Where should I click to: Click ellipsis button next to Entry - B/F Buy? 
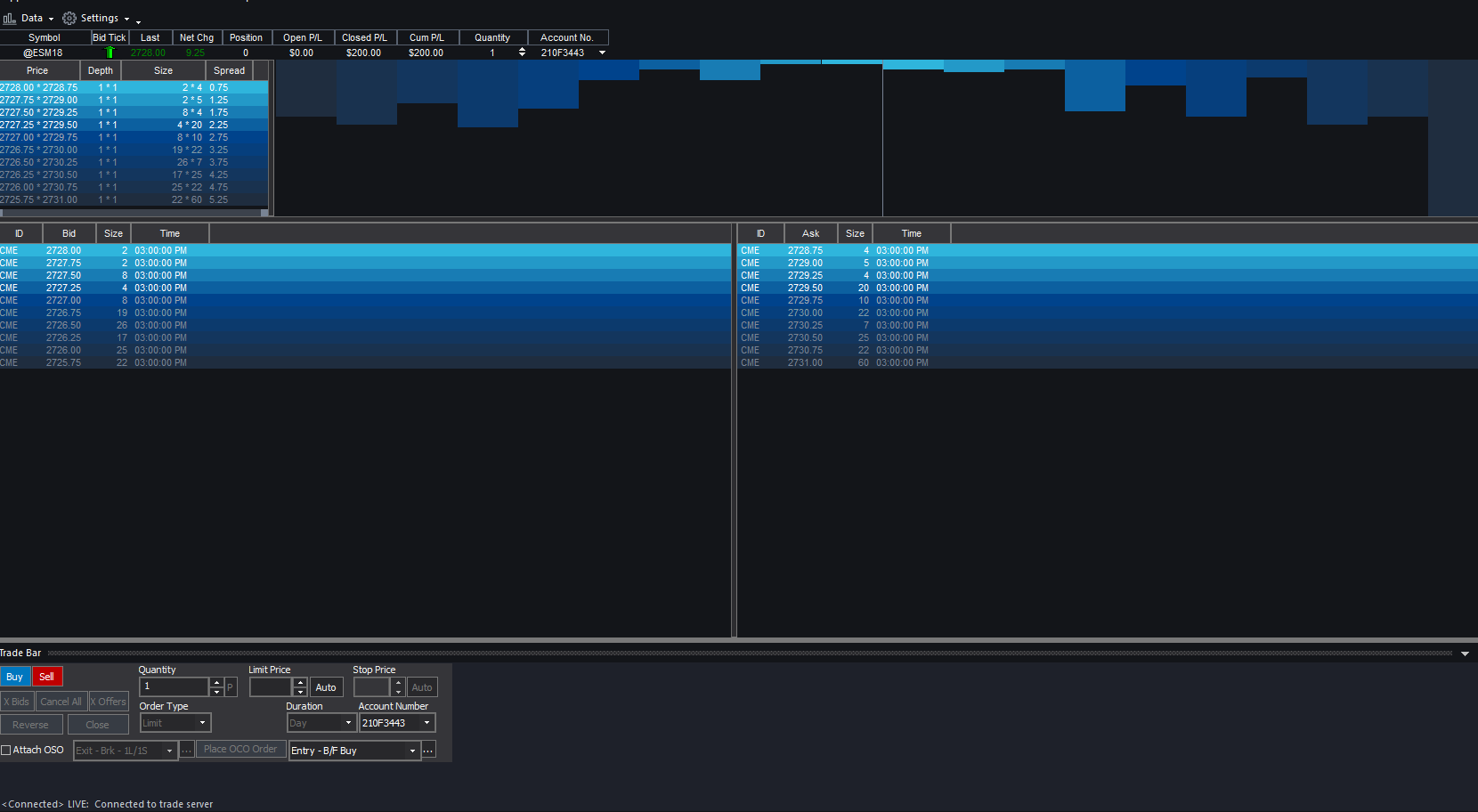click(428, 751)
